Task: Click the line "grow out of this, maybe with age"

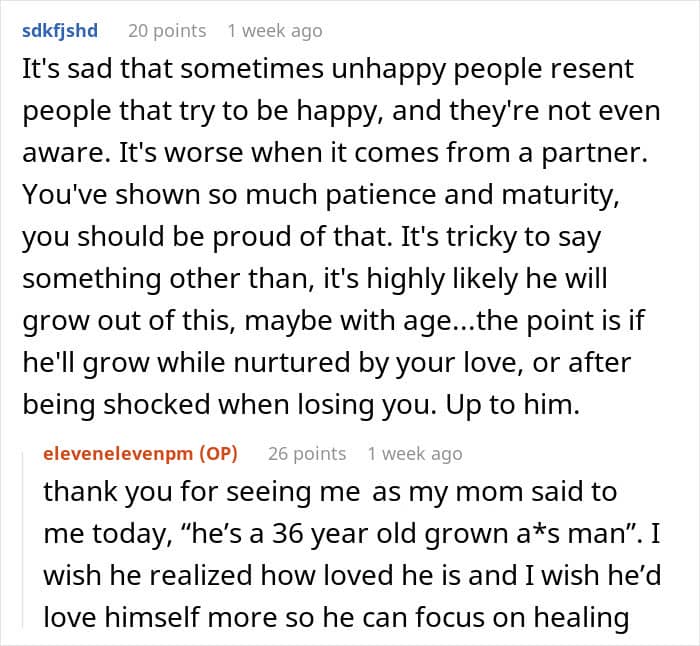Action: point(333,321)
